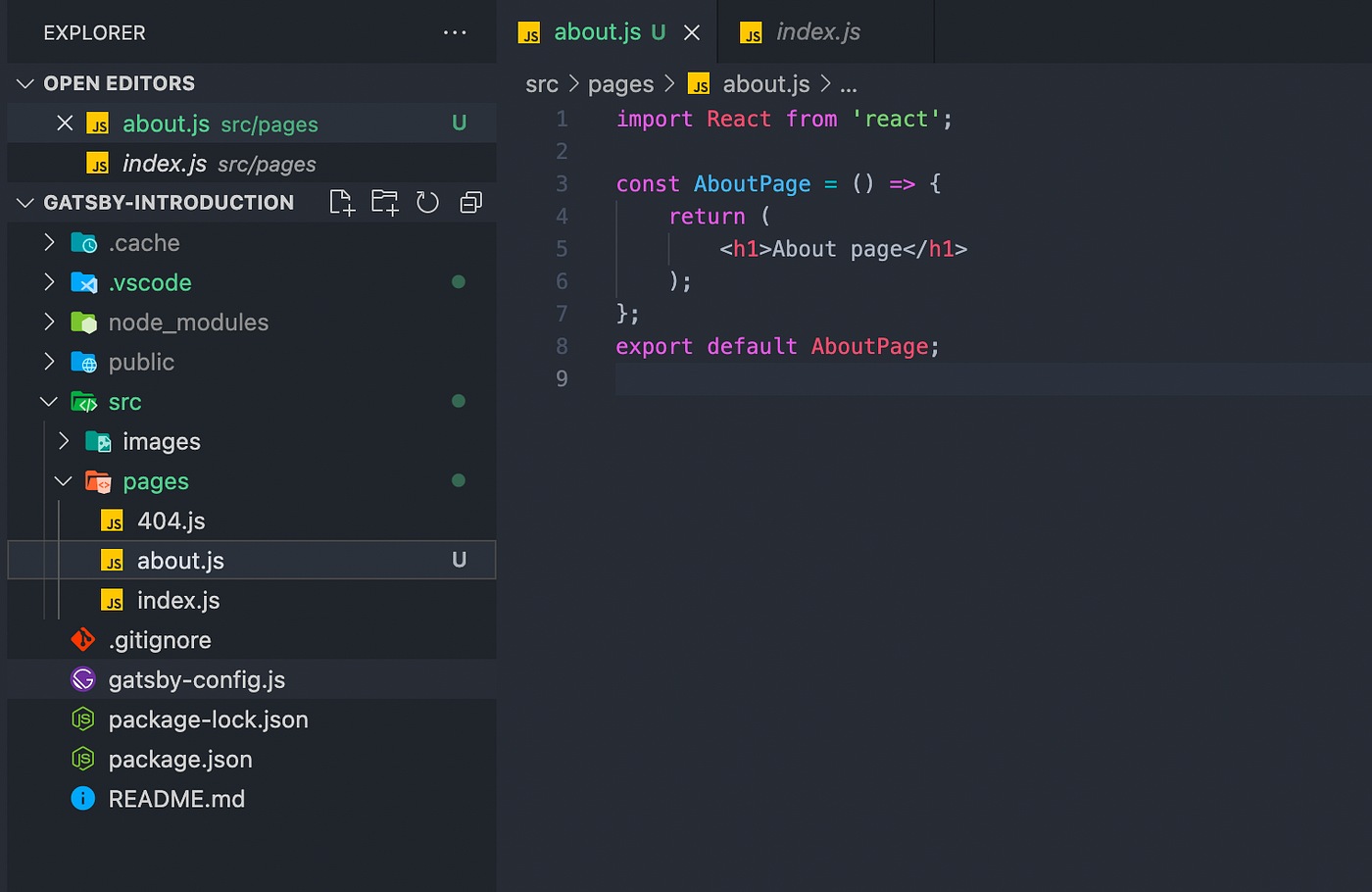Click the README.md info icon
Viewport: 1372px width, 892px height.
83,798
